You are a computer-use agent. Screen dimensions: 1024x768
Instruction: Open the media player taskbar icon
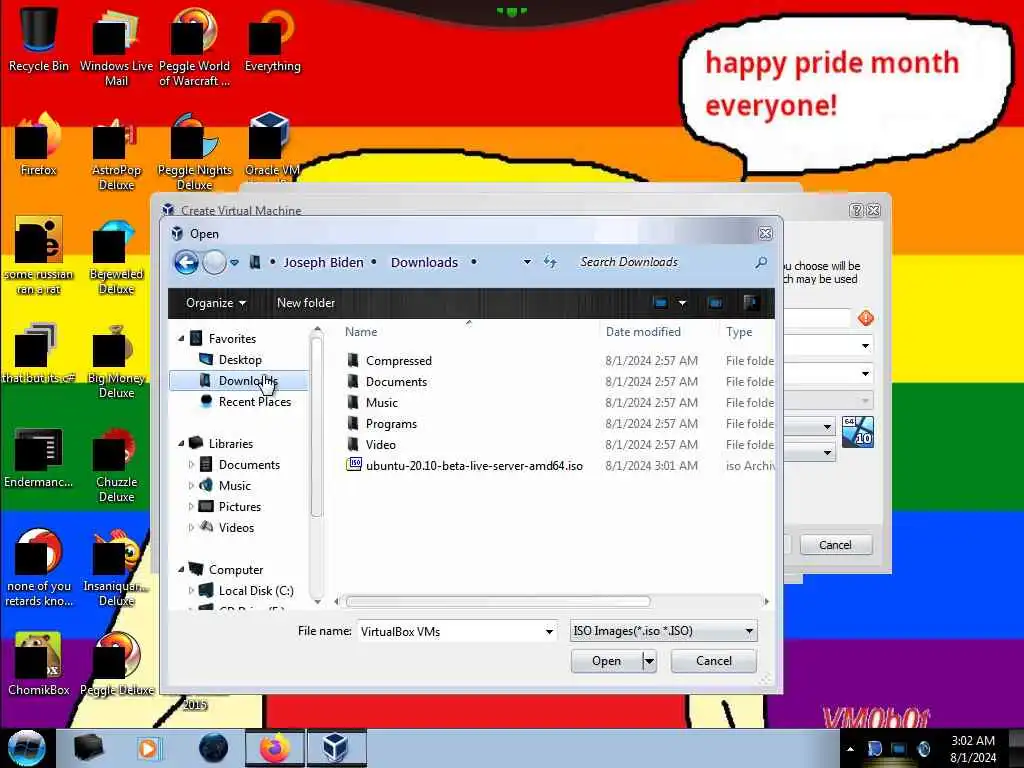(x=148, y=748)
